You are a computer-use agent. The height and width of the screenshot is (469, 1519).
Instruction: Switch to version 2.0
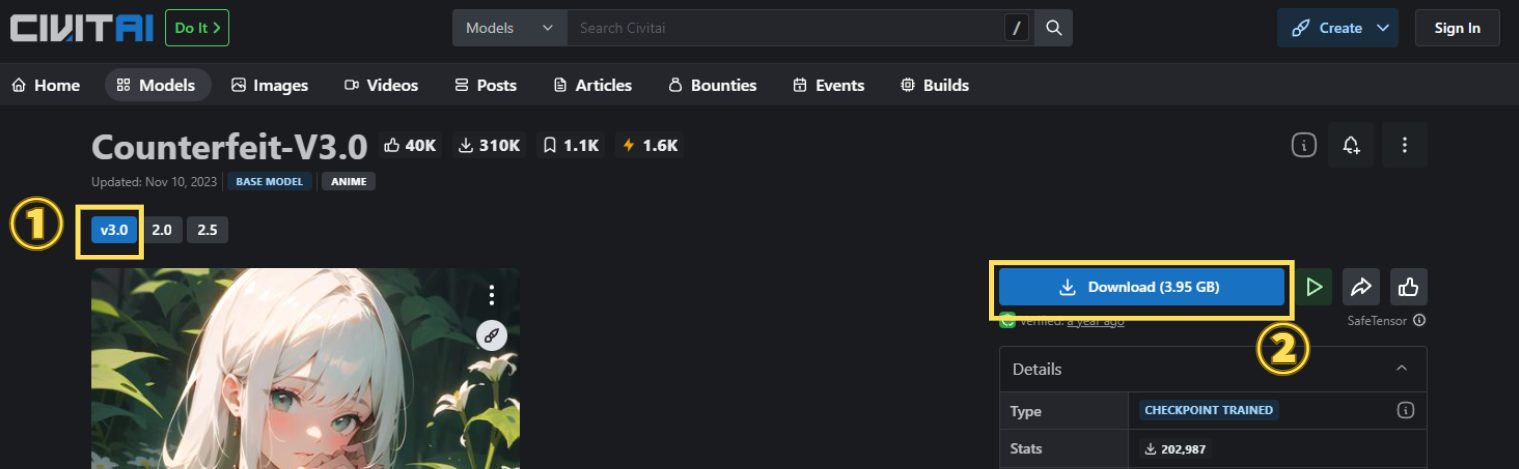tap(161, 230)
